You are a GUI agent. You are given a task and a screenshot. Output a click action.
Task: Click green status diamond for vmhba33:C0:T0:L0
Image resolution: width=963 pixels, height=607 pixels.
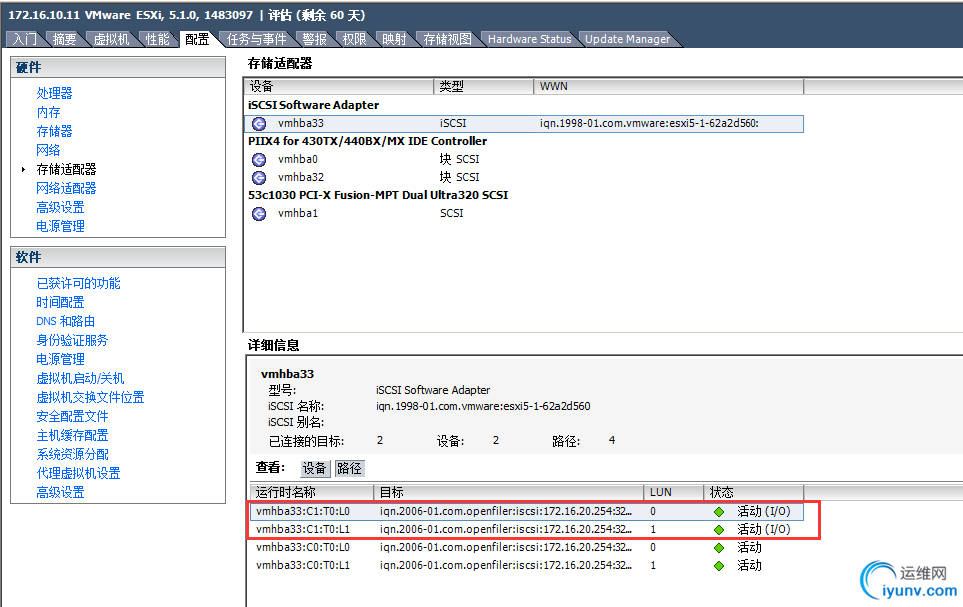coord(719,548)
